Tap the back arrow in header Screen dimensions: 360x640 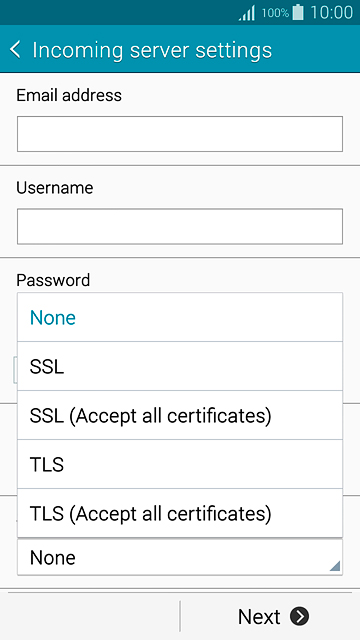tap(15, 50)
